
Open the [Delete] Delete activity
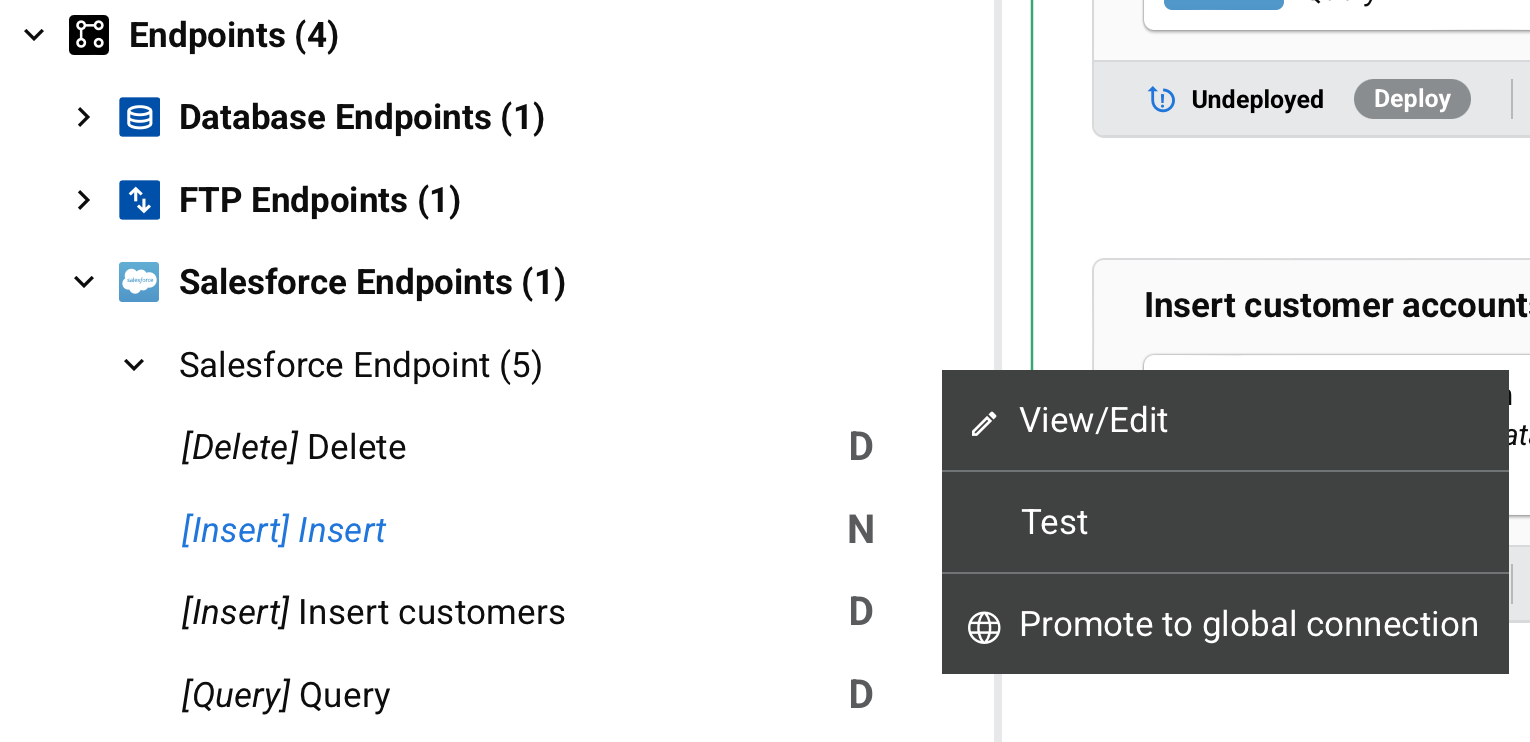click(x=294, y=447)
